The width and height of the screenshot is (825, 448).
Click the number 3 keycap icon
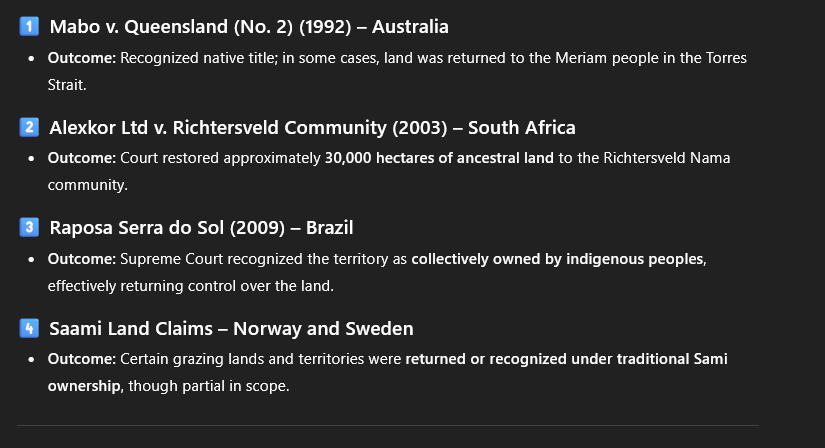28,227
